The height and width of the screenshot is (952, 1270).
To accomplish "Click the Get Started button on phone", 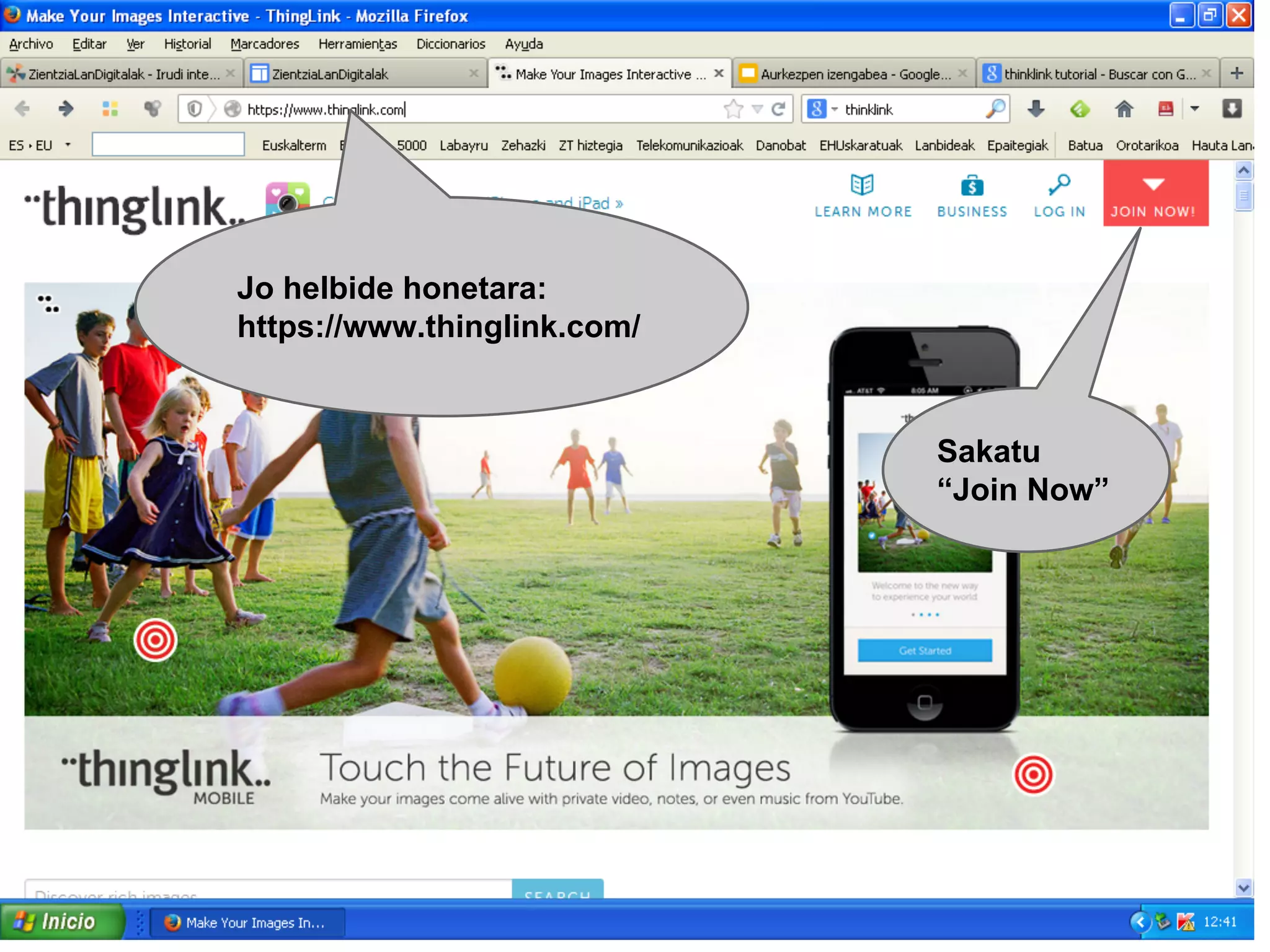I will click(x=925, y=650).
